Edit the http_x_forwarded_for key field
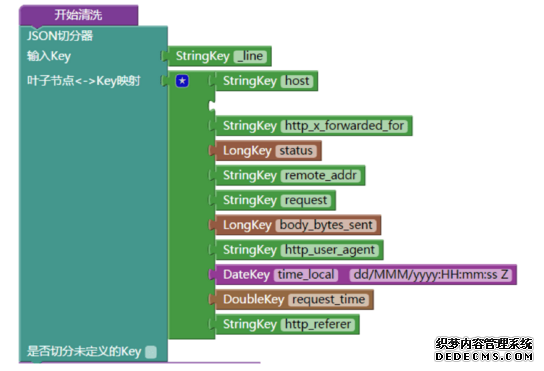Image resolution: width=544 pixels, height=371 pixels. [x=344, y=126]
